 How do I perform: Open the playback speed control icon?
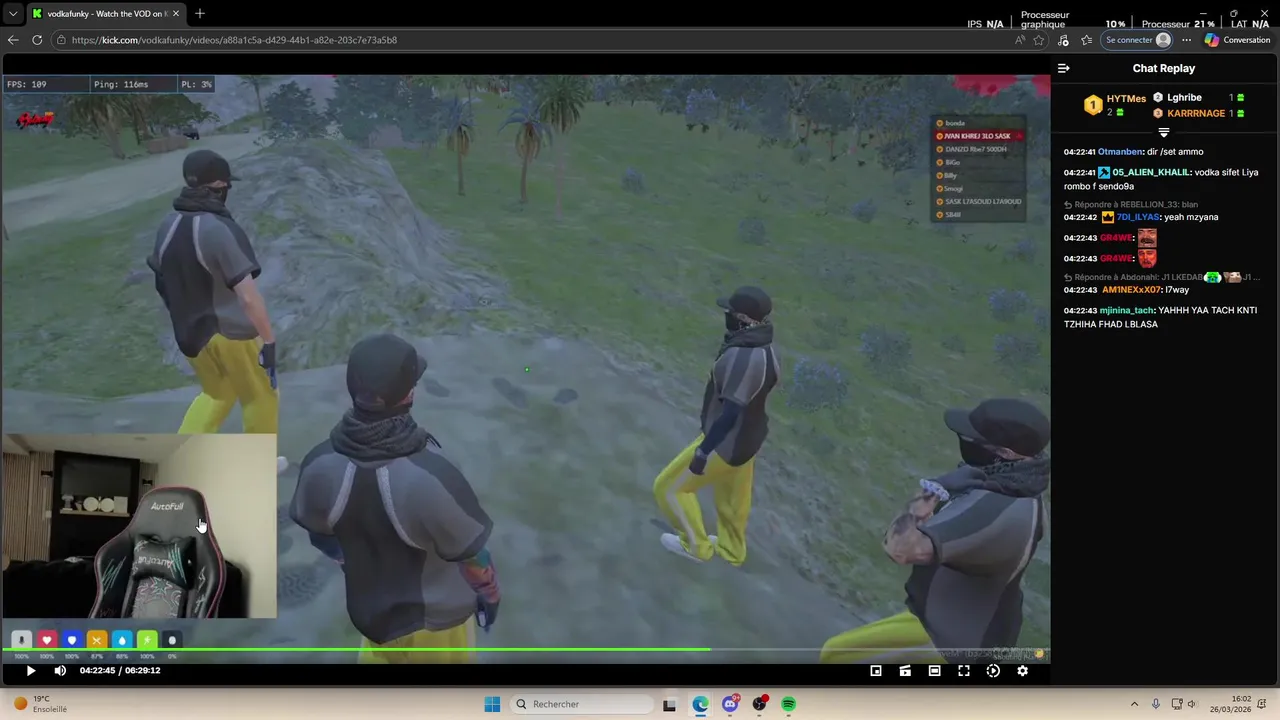(993, 671)
